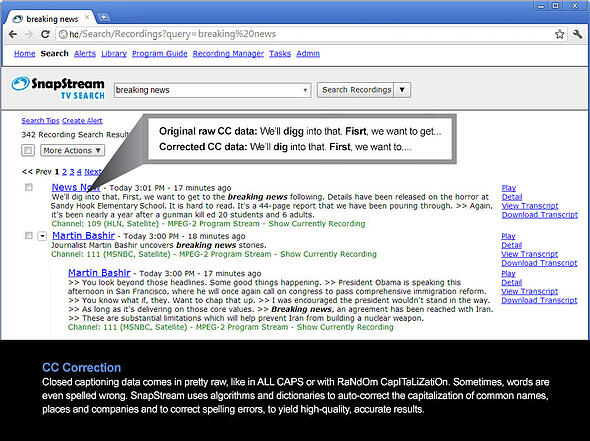Open the browser wrench settings menu
This screenshot has width=590, height=441.
(x=578, y=34)
